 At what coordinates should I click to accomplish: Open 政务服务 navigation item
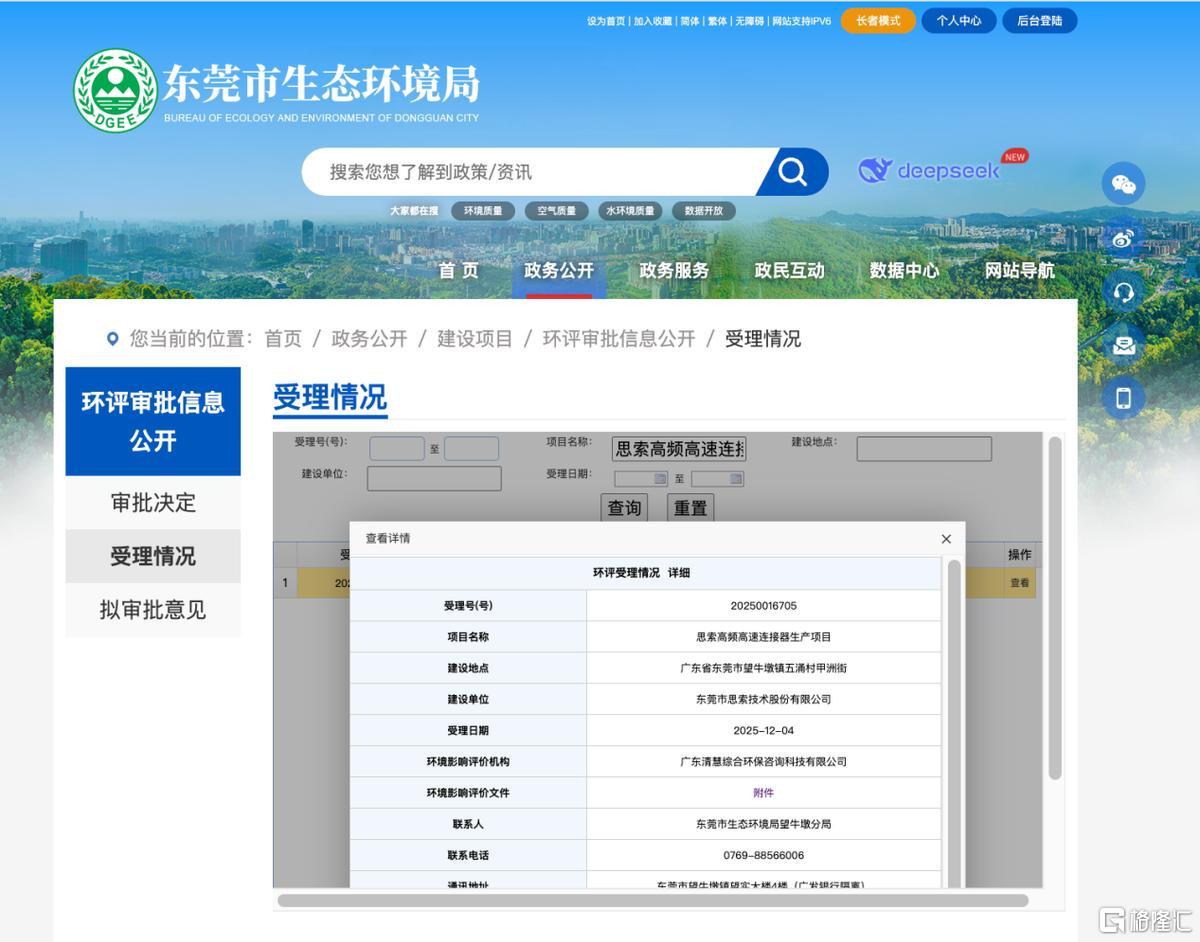[674, 270]
